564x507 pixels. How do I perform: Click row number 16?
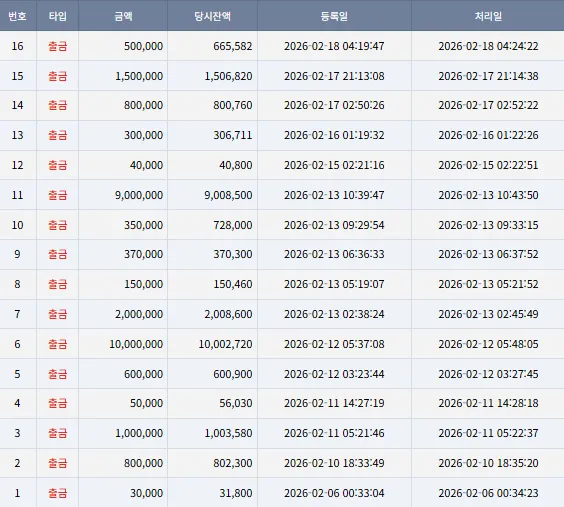click(17, 46)
